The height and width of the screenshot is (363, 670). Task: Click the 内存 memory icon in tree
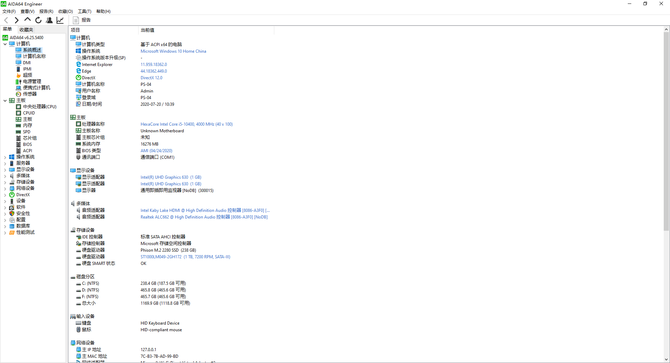pos(18,126)
